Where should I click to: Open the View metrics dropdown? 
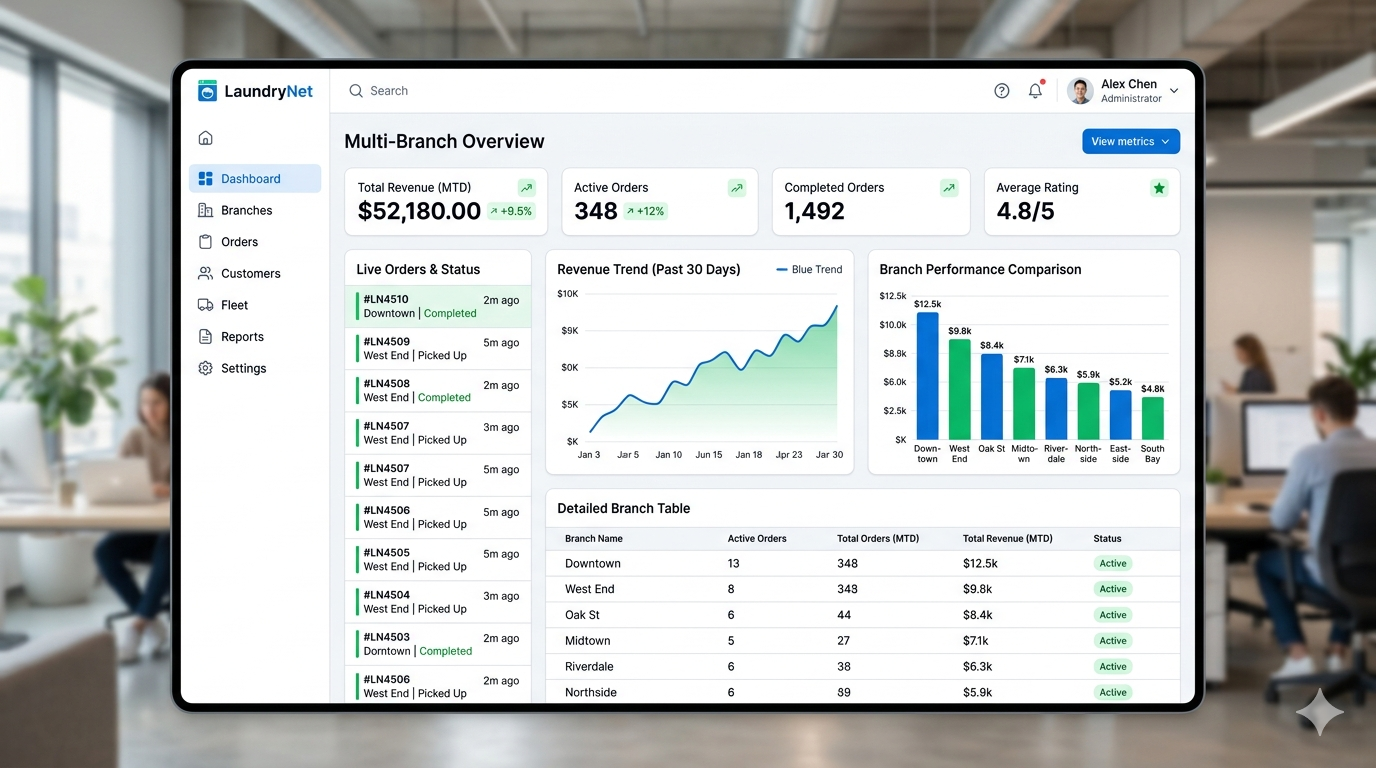tap(1130, 141)
